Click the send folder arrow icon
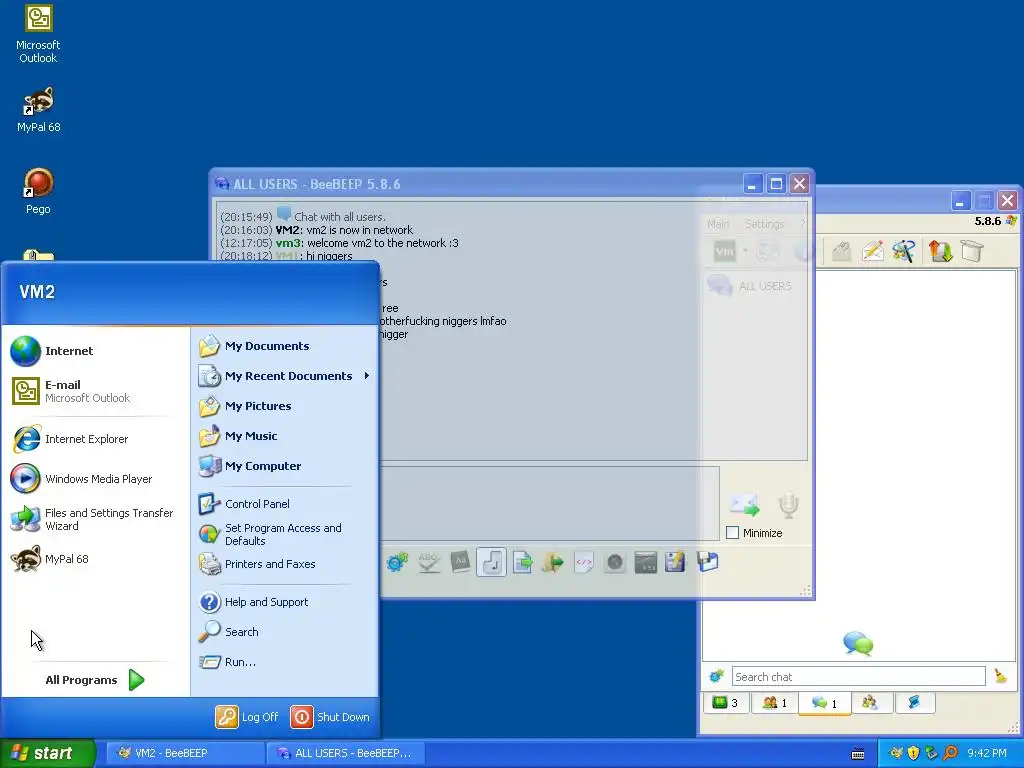The height and width of the screenshot is (768, 1024). (x=552, y=562)
